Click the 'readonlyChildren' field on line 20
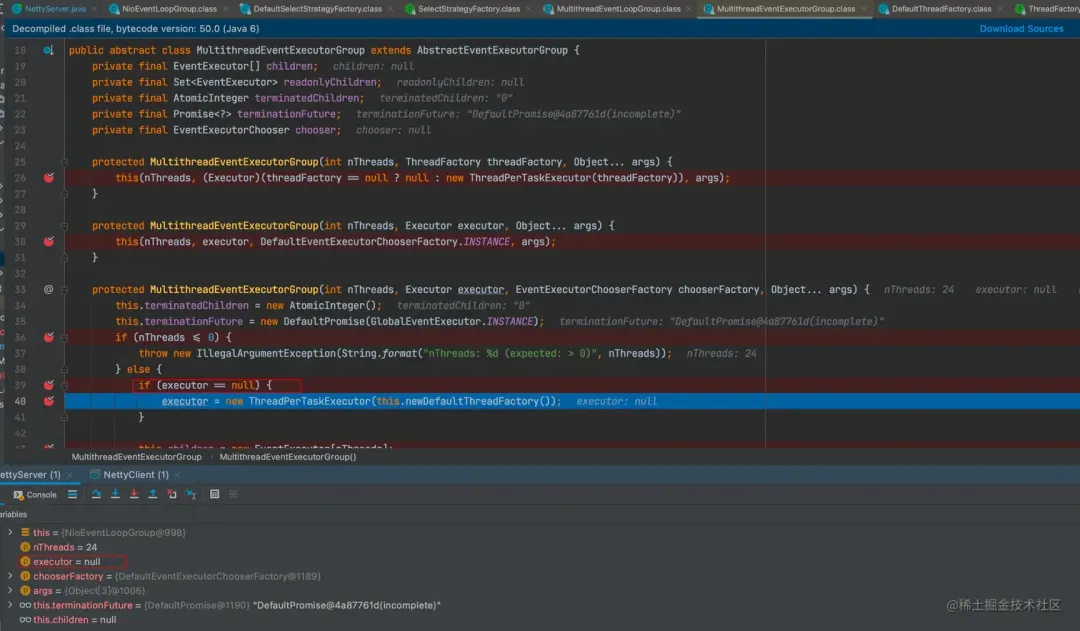Viewport: 1080px width, 631px height. click(x=330, y=82)
